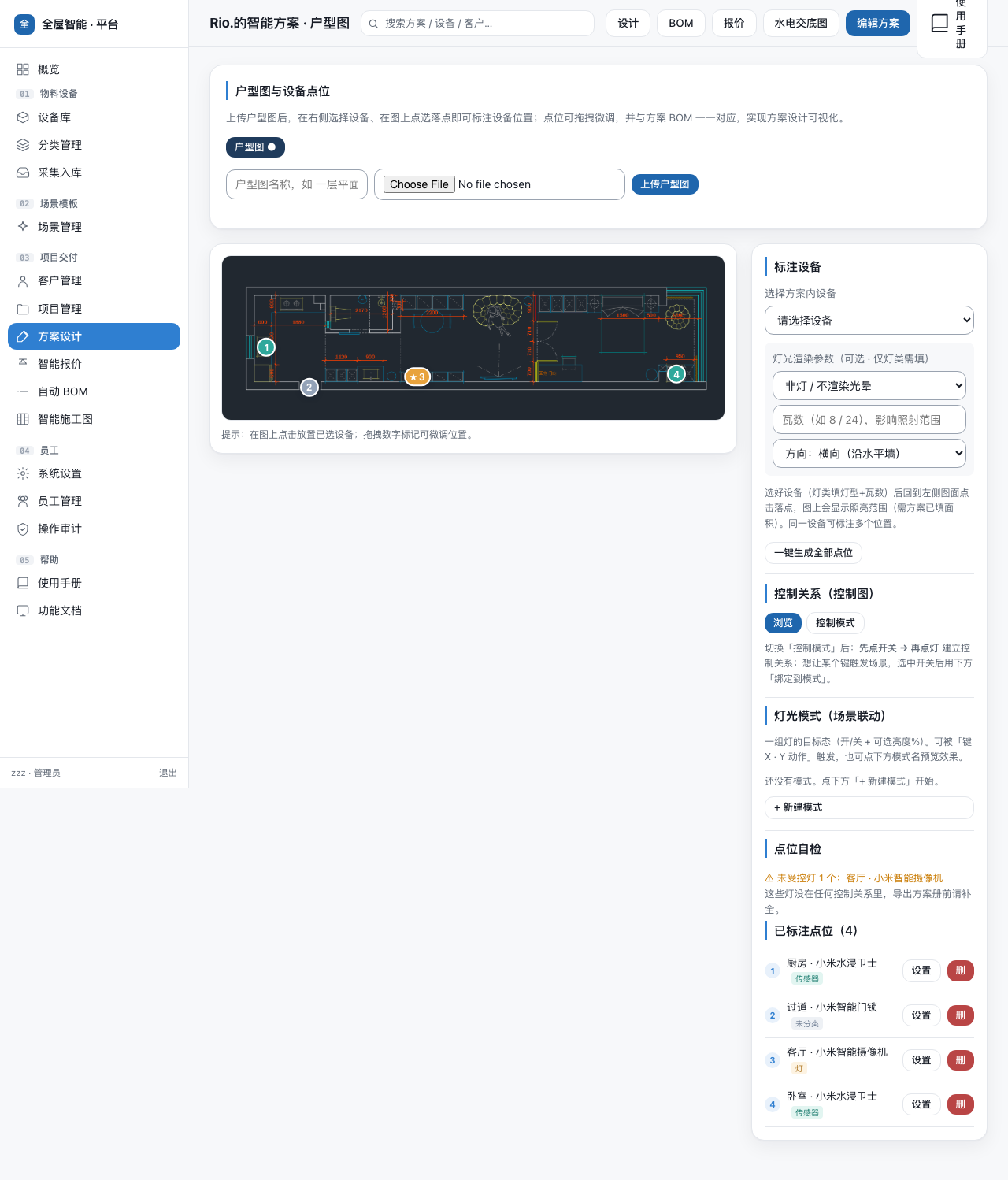This screenshot has height=1180, width=1008.
Task: Open the 设计 tab
Action: point(628,24)
